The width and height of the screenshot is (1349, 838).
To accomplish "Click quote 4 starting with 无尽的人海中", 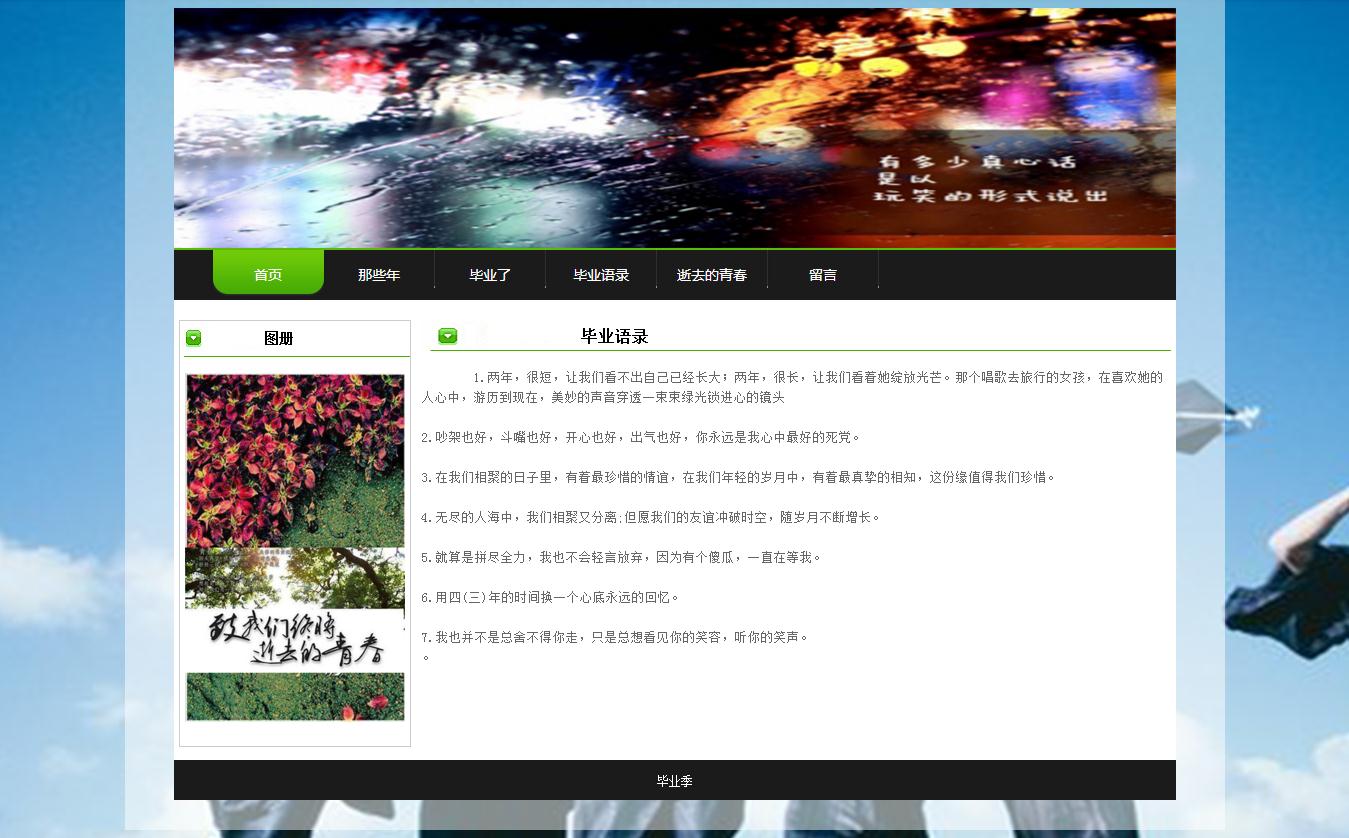I will (x=651, y=517).
